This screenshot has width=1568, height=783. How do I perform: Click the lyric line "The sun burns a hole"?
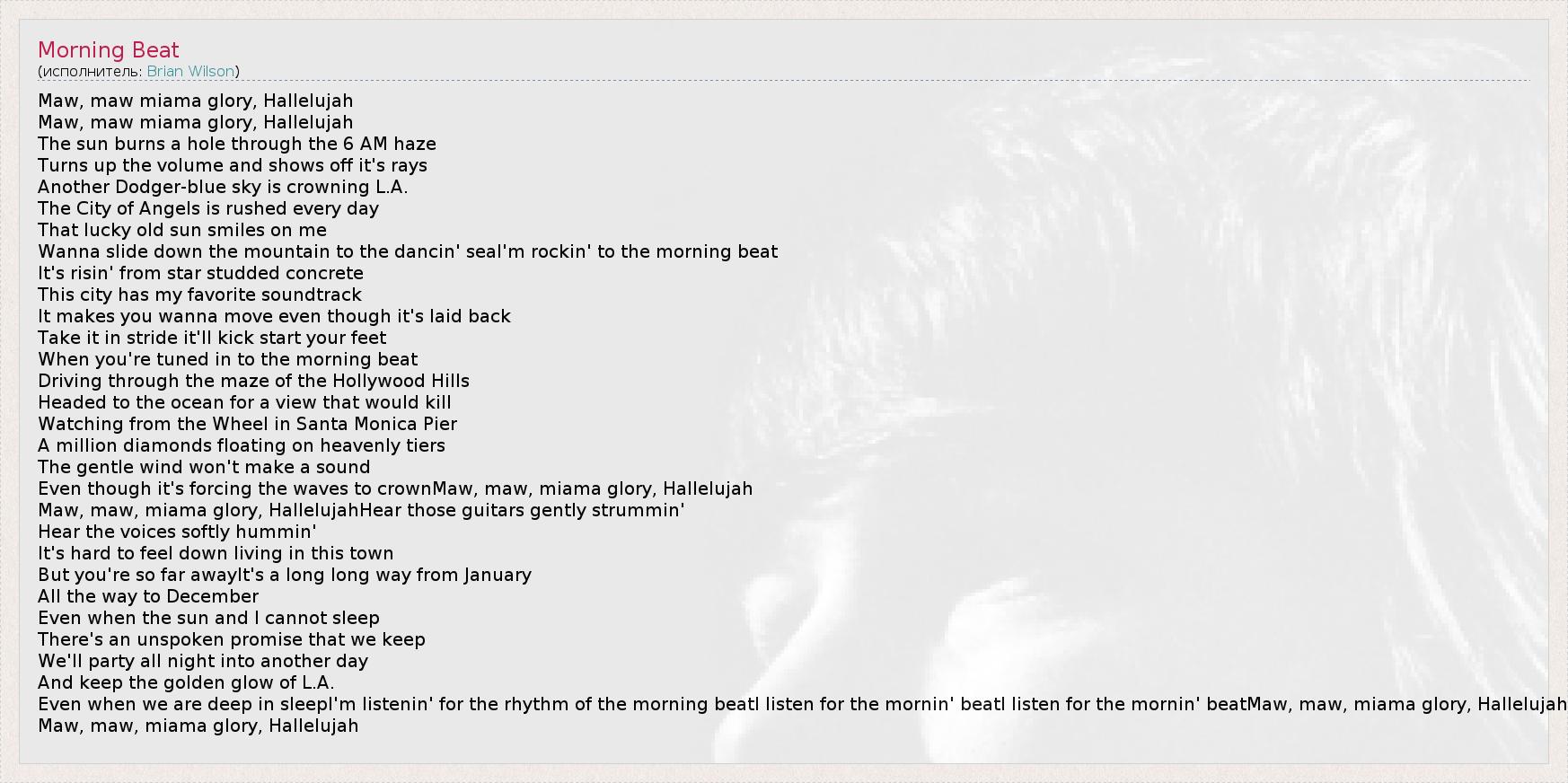(236, 144)
